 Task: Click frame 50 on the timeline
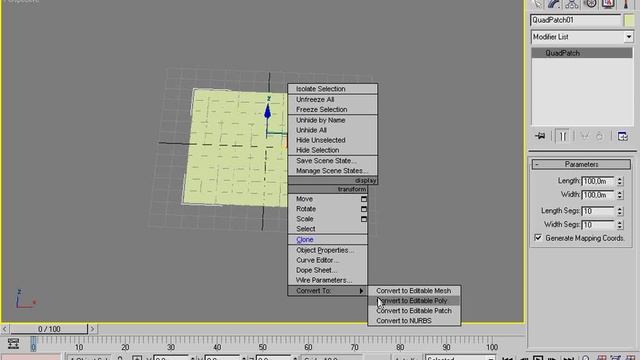pyautogui.click(x=262, y=347)
